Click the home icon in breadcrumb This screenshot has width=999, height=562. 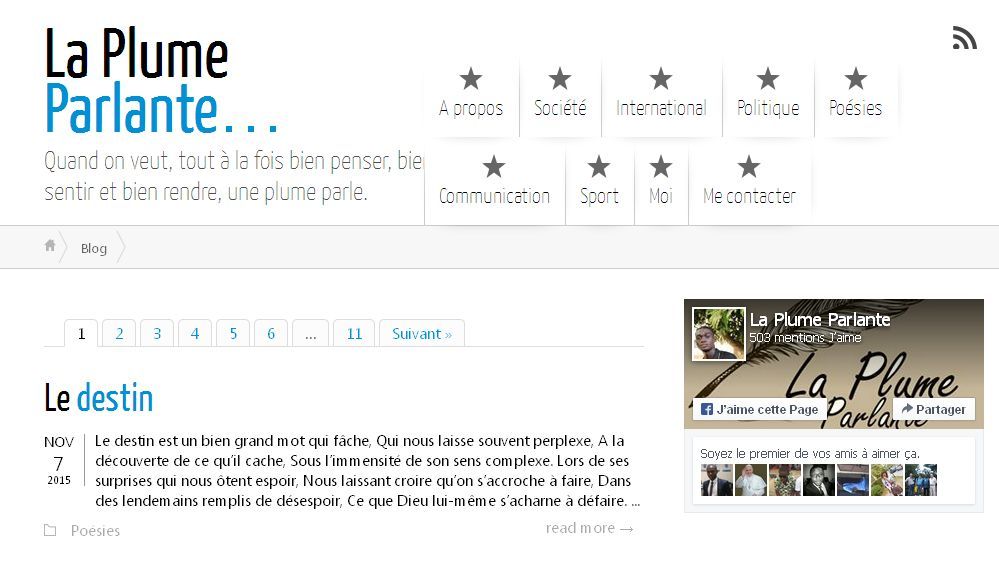click(x=50, y=246)
